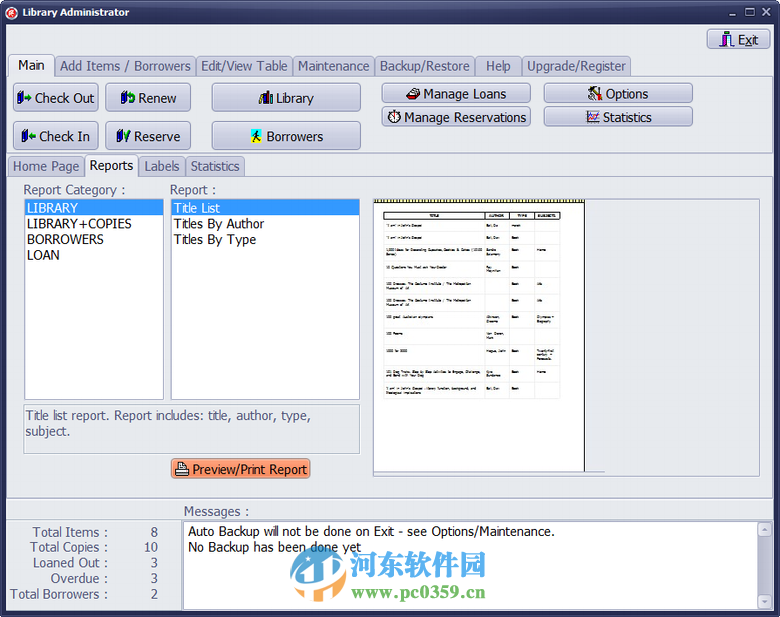This screenshot has height=617, width=780.
Task: Click the Total Borrowers value 2
Action: coord(154,594)
